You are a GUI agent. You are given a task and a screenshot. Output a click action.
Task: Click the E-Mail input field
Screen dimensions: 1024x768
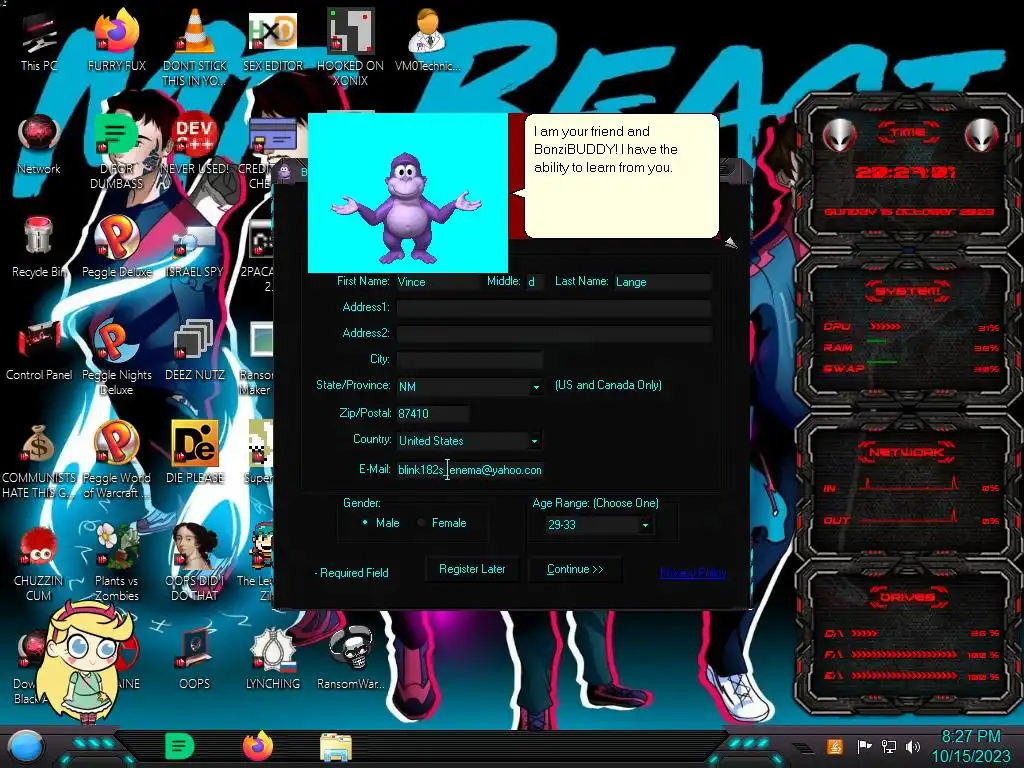469,470
